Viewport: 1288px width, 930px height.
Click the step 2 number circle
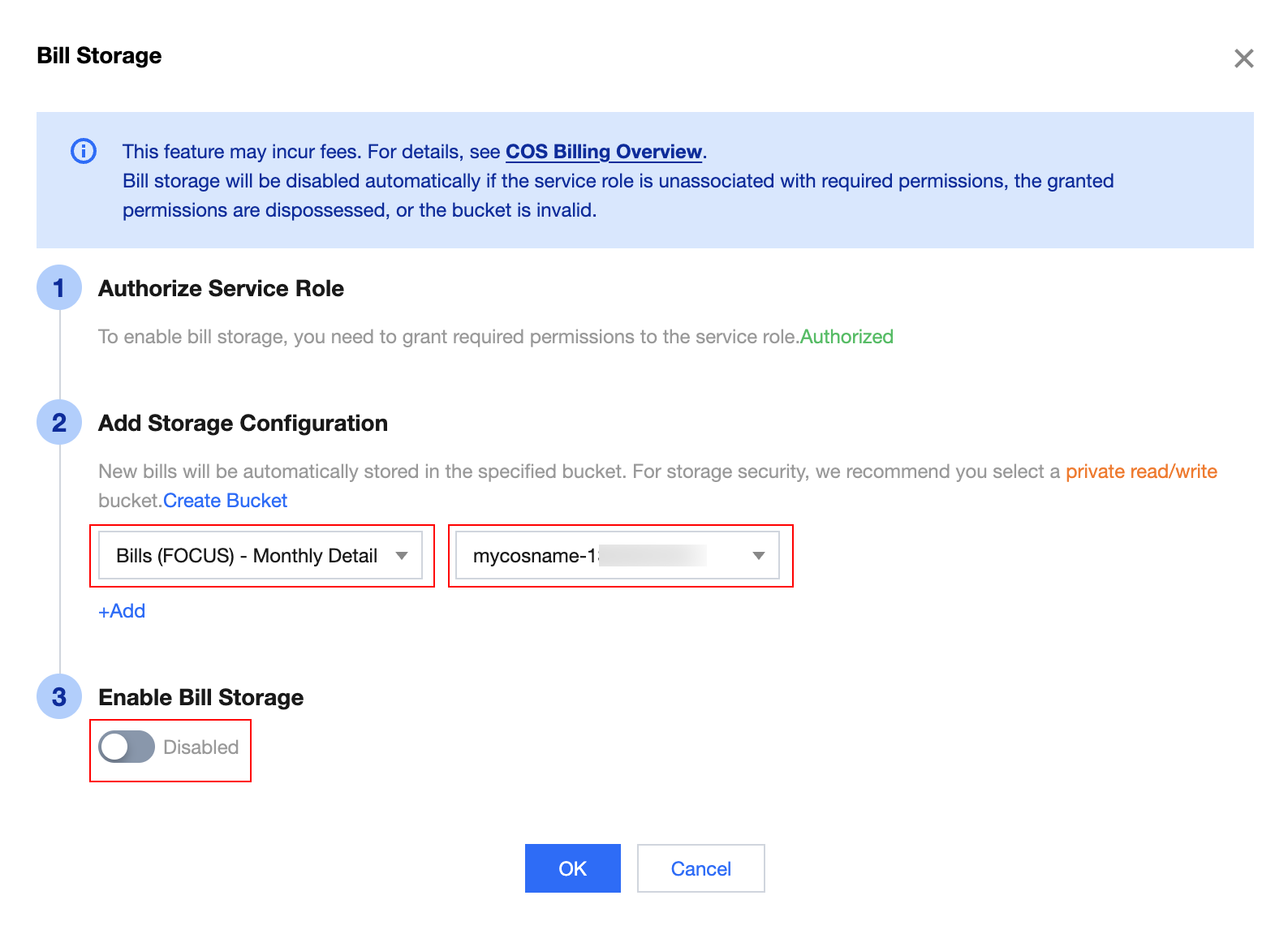click(x=59, y=423)
